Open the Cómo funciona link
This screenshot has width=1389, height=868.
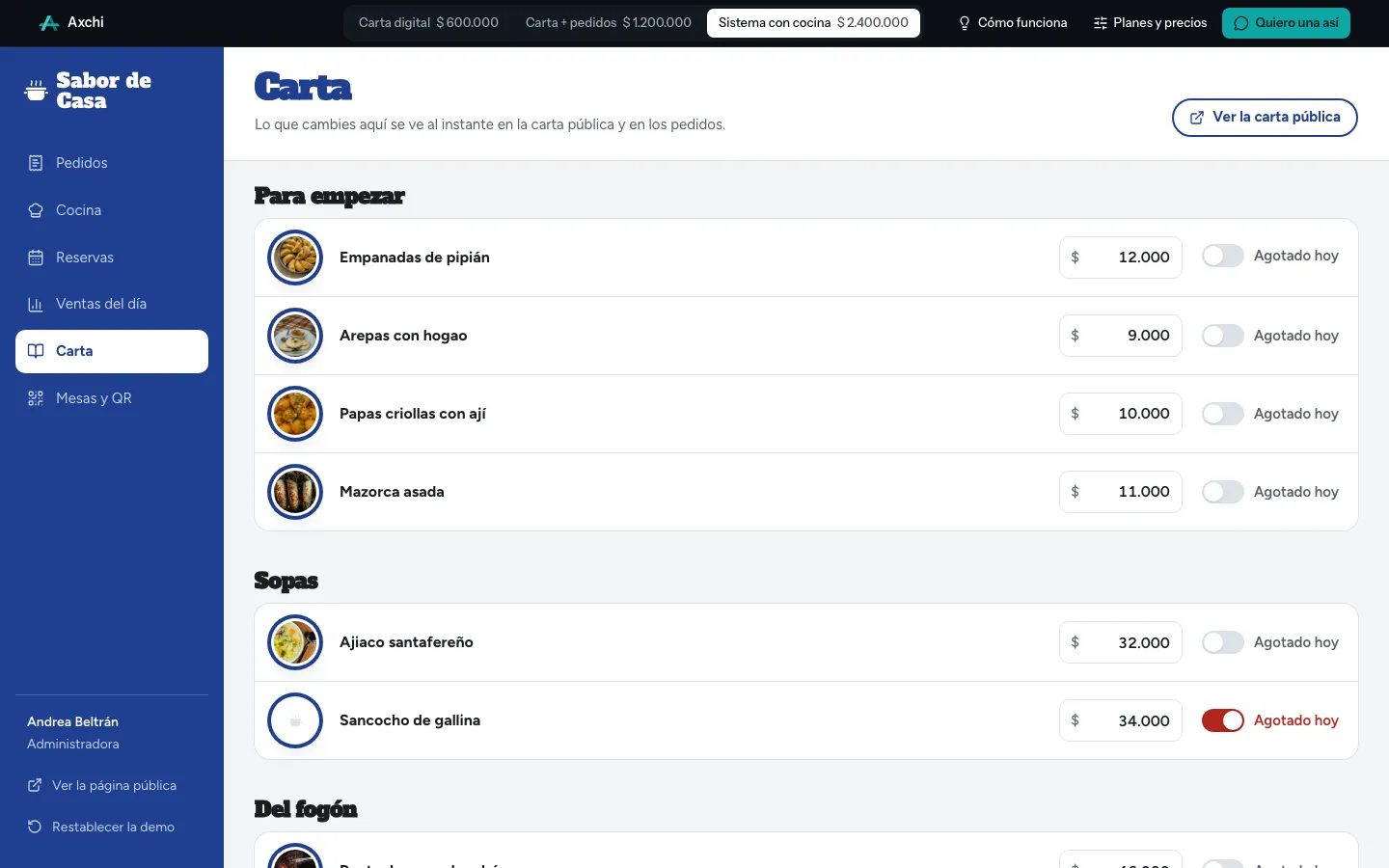pos(1012,23)
